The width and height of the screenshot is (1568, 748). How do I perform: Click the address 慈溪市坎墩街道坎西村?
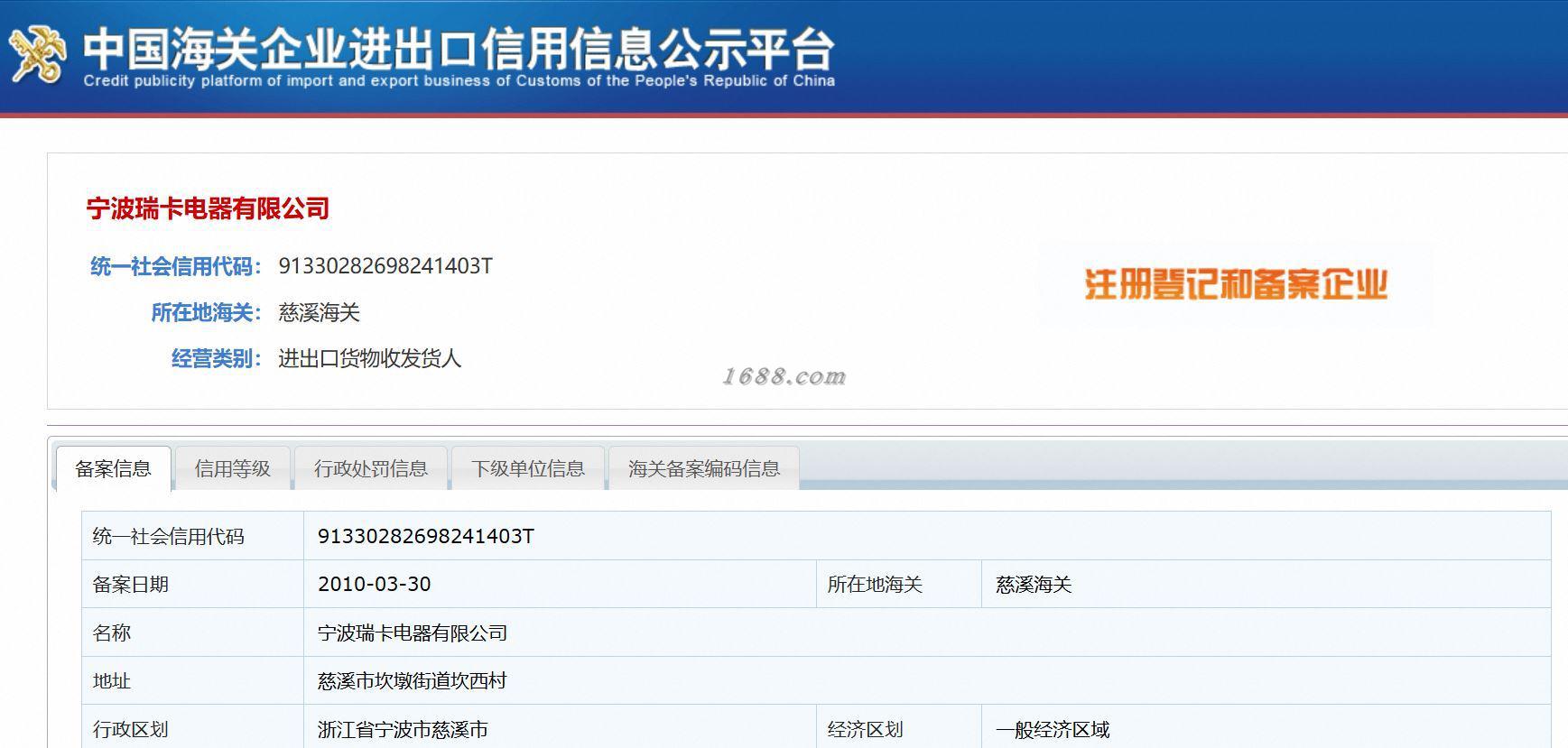(x=412, y=680)
